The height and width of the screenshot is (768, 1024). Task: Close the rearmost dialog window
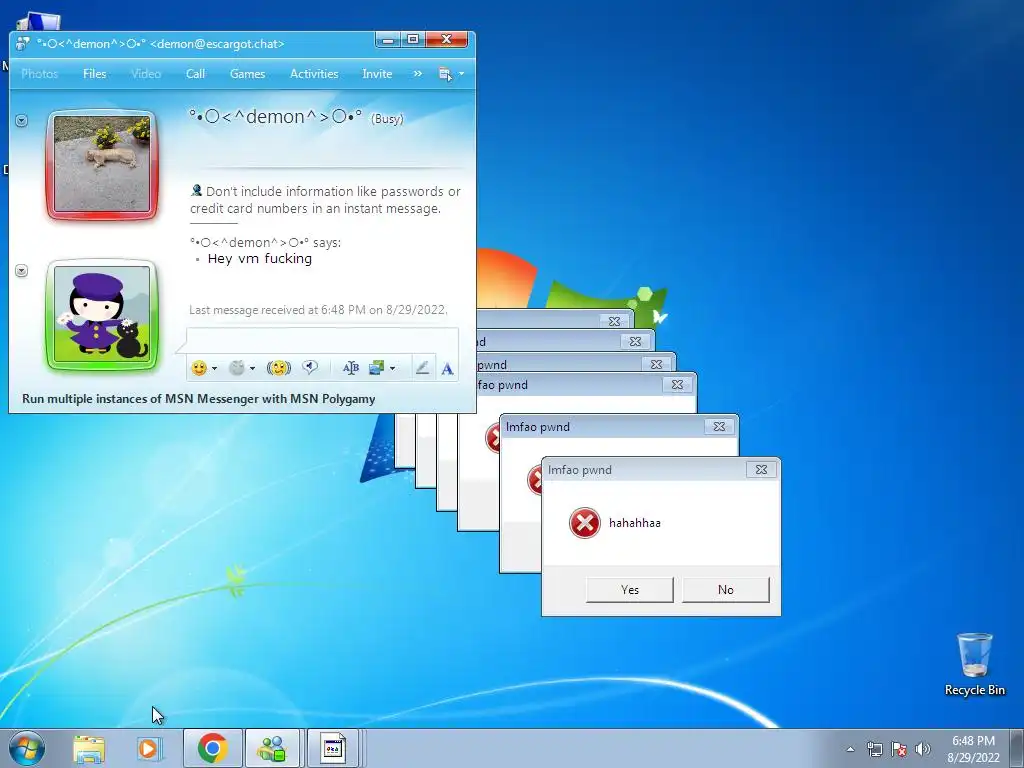(x=615, y=321)
